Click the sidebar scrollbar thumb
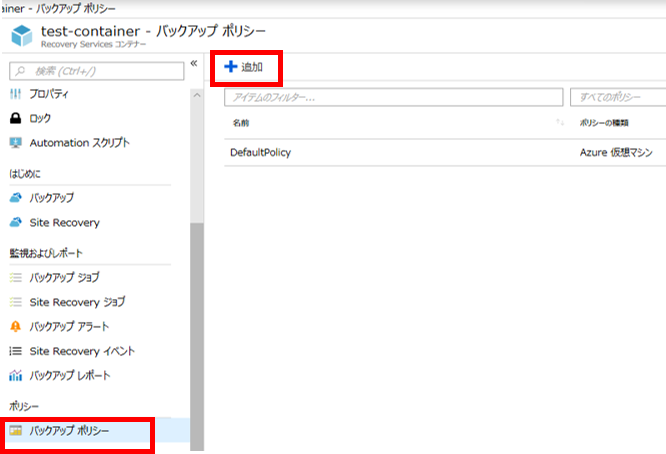The height and width of the screenshot is (454, 666). tap(197, 336)
